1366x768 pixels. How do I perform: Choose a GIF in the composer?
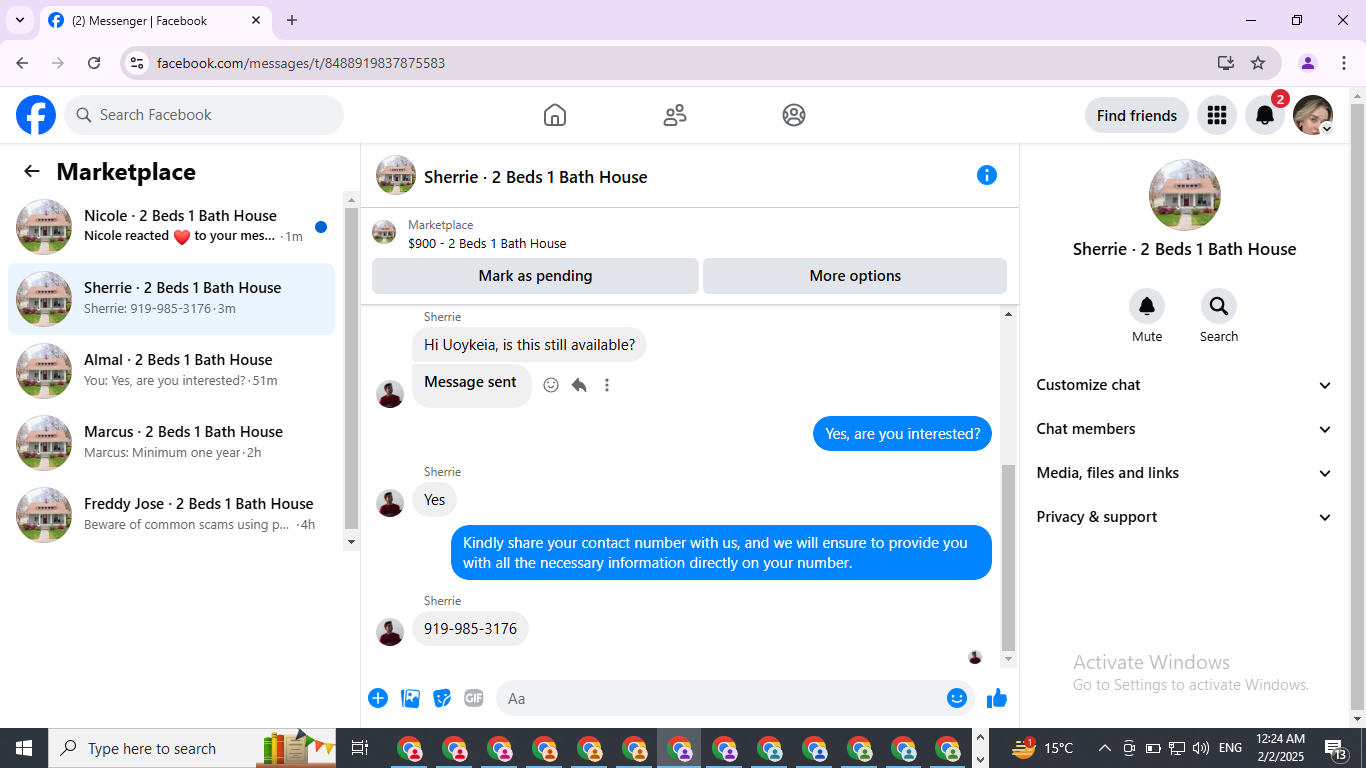pos(474,698)
